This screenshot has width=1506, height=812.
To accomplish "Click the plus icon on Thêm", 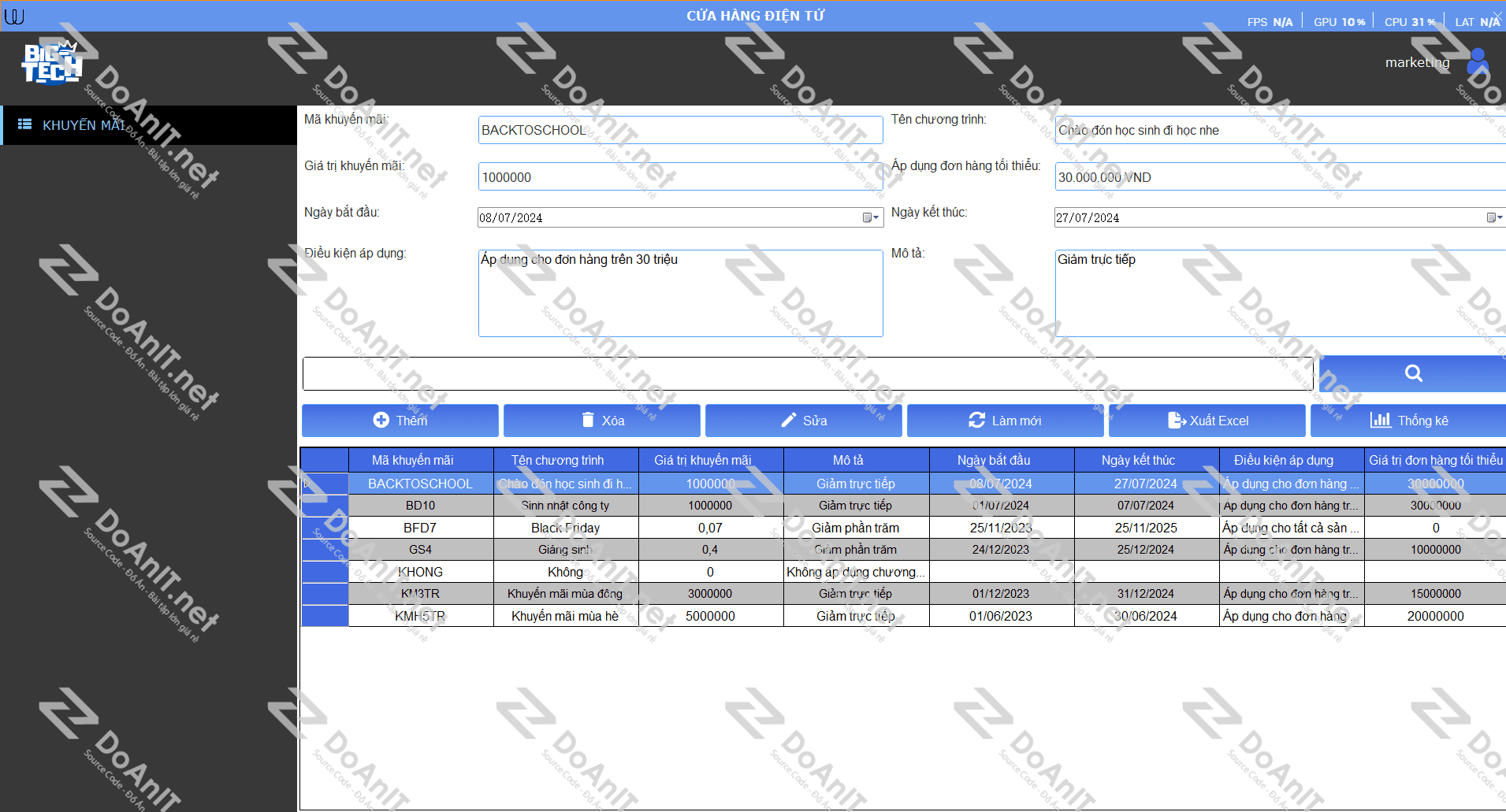I will 381,421.
